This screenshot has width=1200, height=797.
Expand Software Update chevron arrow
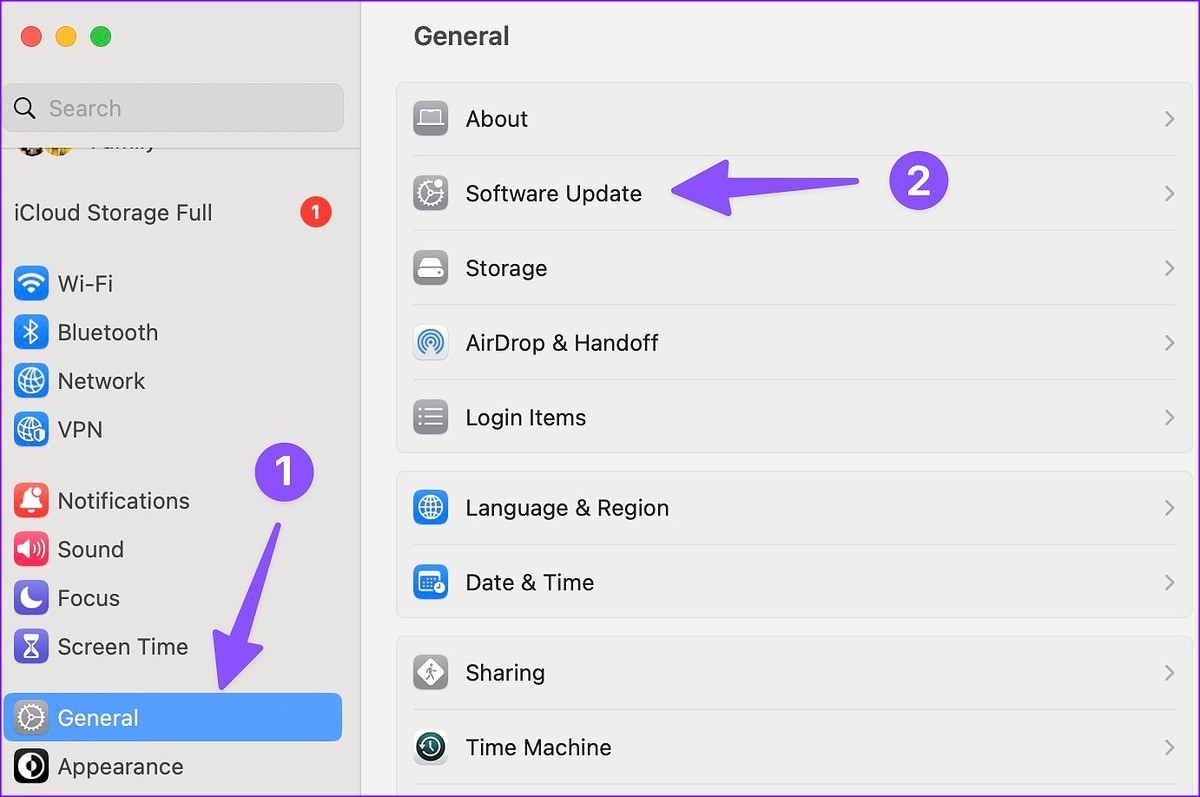click(1169, 194)
